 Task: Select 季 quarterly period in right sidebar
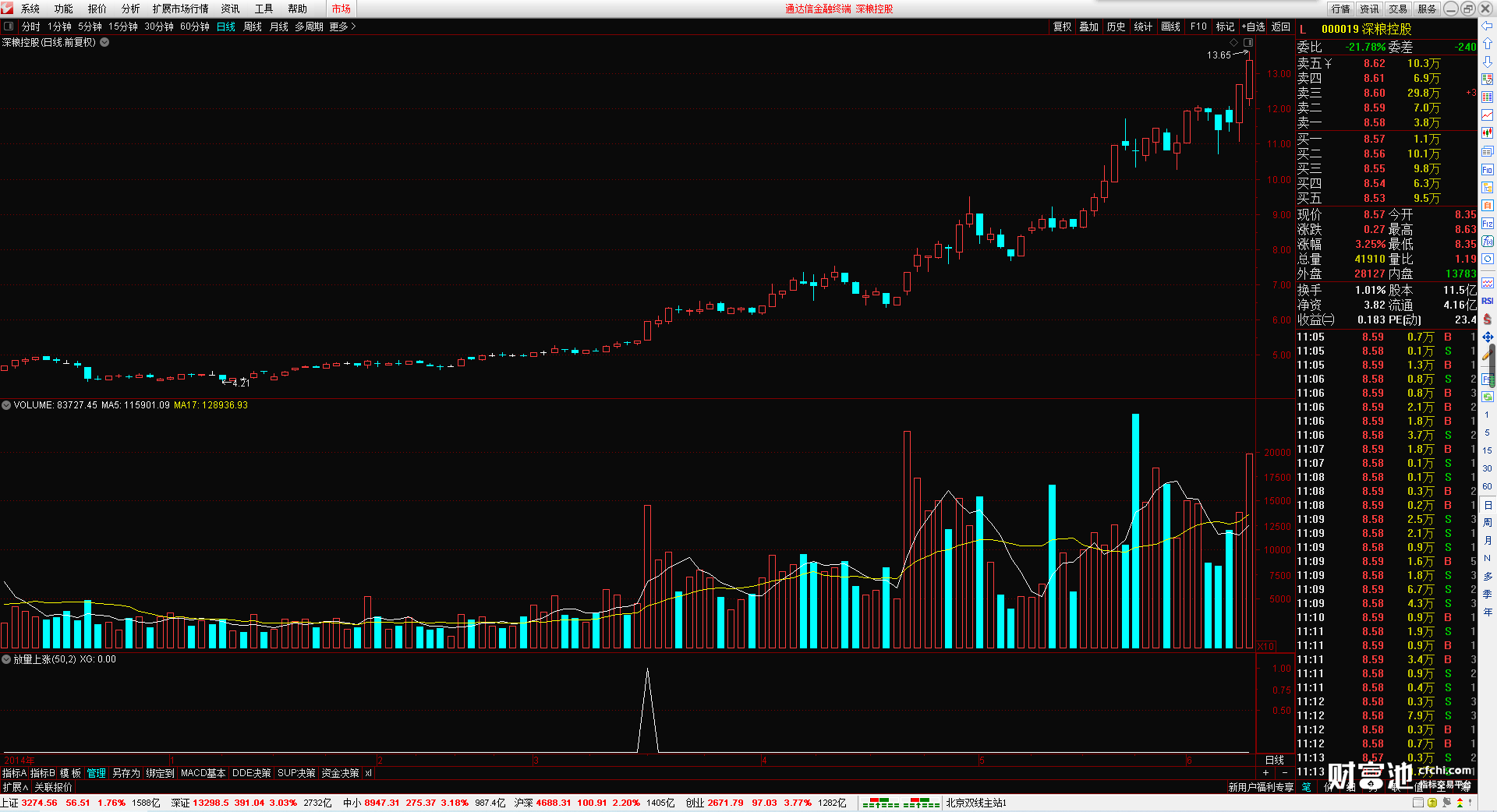coord(1487,594)
